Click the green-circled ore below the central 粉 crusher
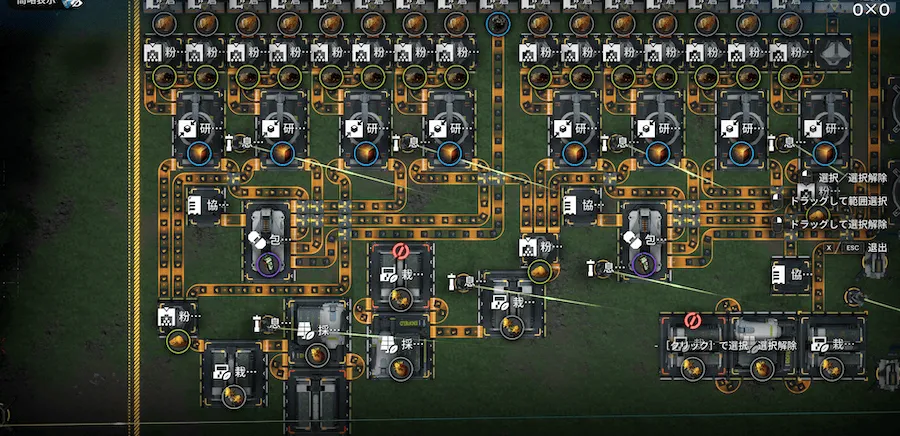The height and width of the screenshot is (436, 900). [x=540, y=271]
